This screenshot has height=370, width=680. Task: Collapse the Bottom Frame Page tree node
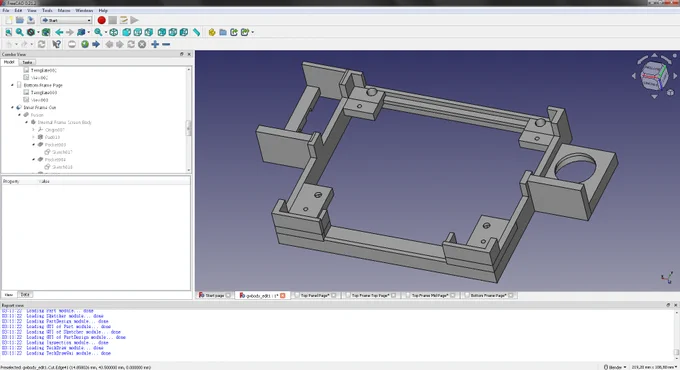(12, 85)
